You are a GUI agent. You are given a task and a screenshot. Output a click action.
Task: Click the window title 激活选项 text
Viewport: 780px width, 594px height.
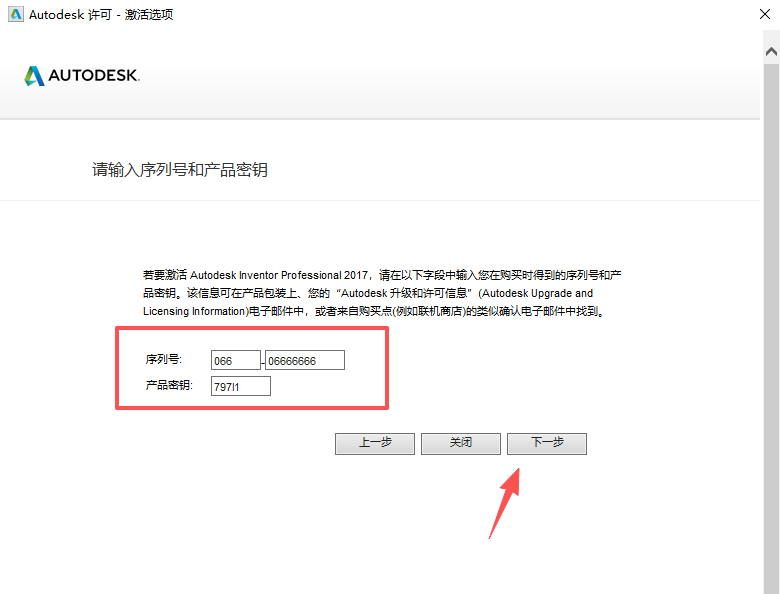click(x=149, y=14)
